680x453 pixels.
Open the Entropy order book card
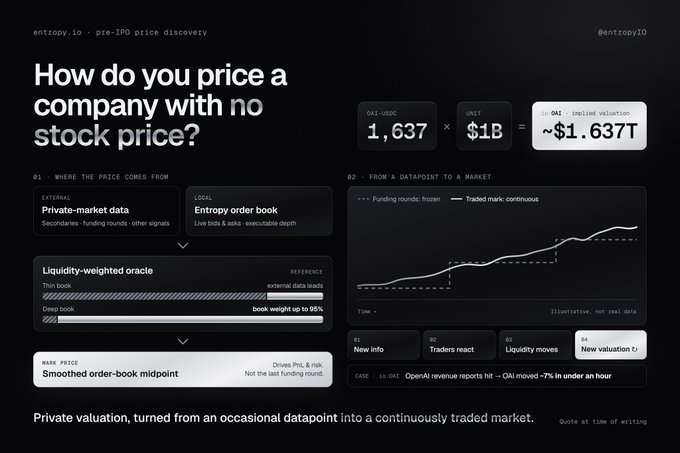pos(259,211)
